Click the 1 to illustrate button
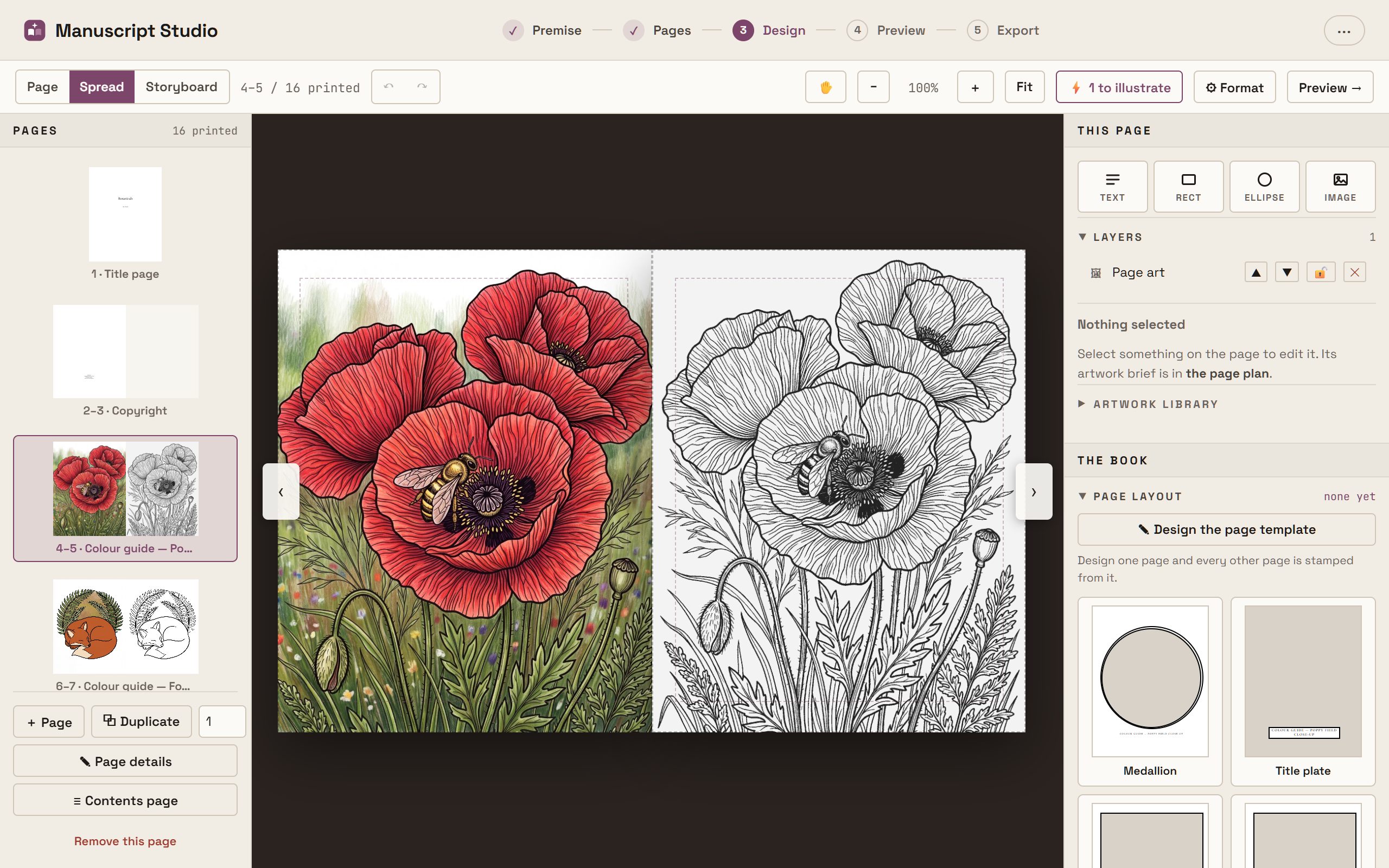Viewport: 1389px width, 868px height. coord(1119,87)
